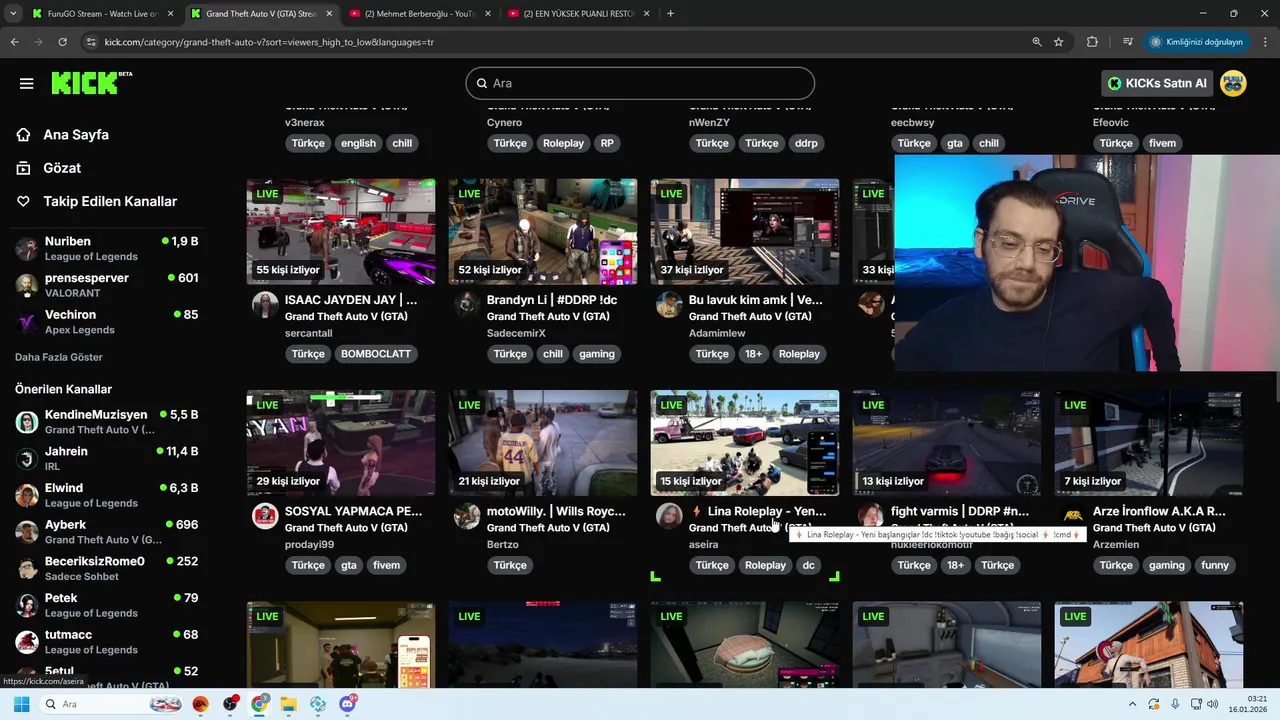Image resolution: width=1280 pixels, height=720 pixels.
Task: Open a new browser tab with plus
Action: pos(670,14)
